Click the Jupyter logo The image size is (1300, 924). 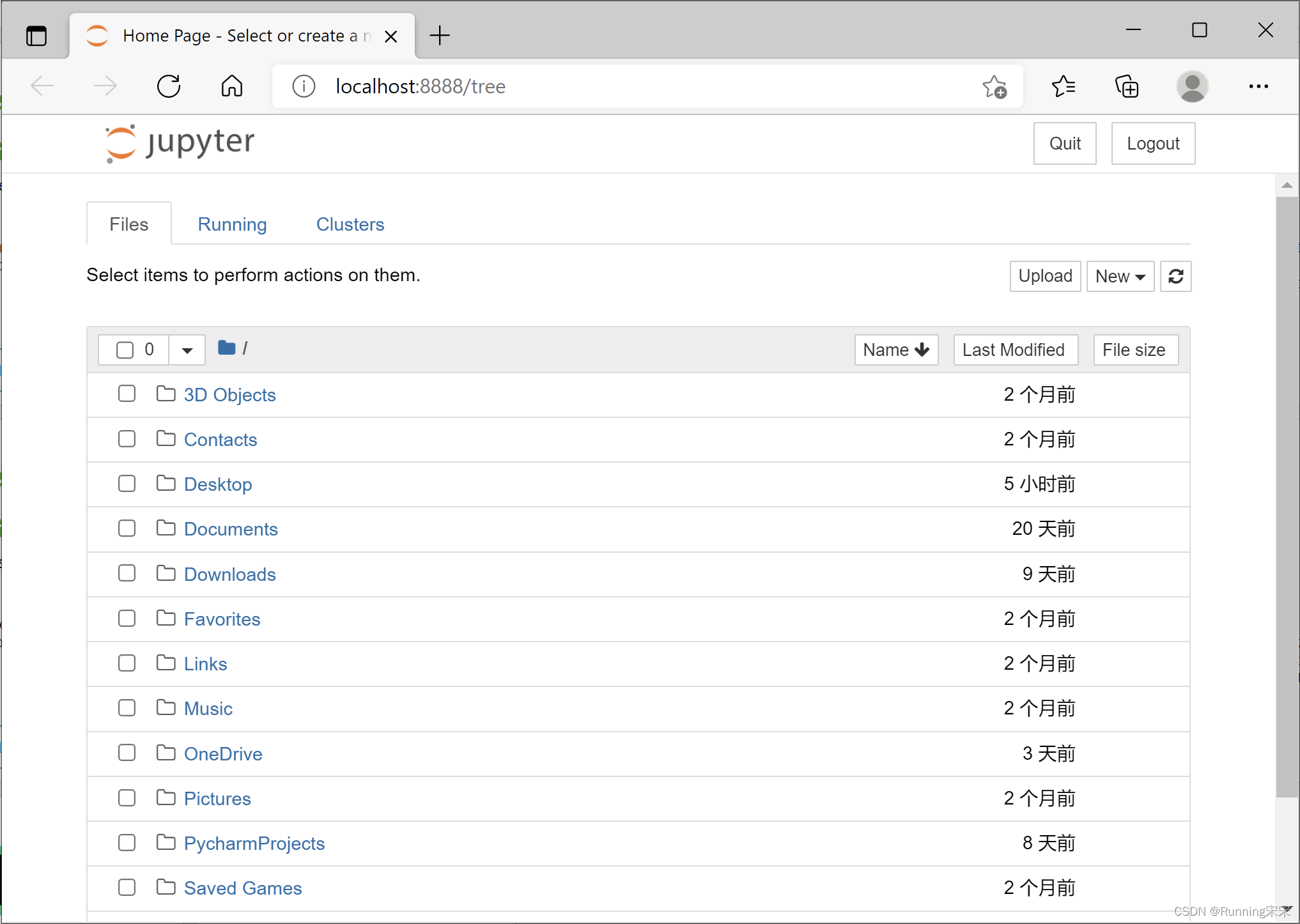181,142
